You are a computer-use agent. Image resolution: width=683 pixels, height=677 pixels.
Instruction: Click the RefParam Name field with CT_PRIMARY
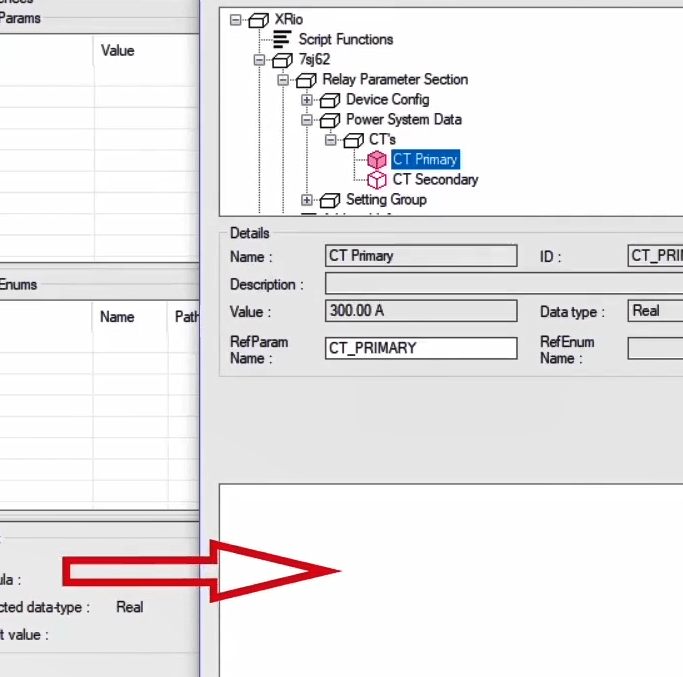tap(421, 348)
